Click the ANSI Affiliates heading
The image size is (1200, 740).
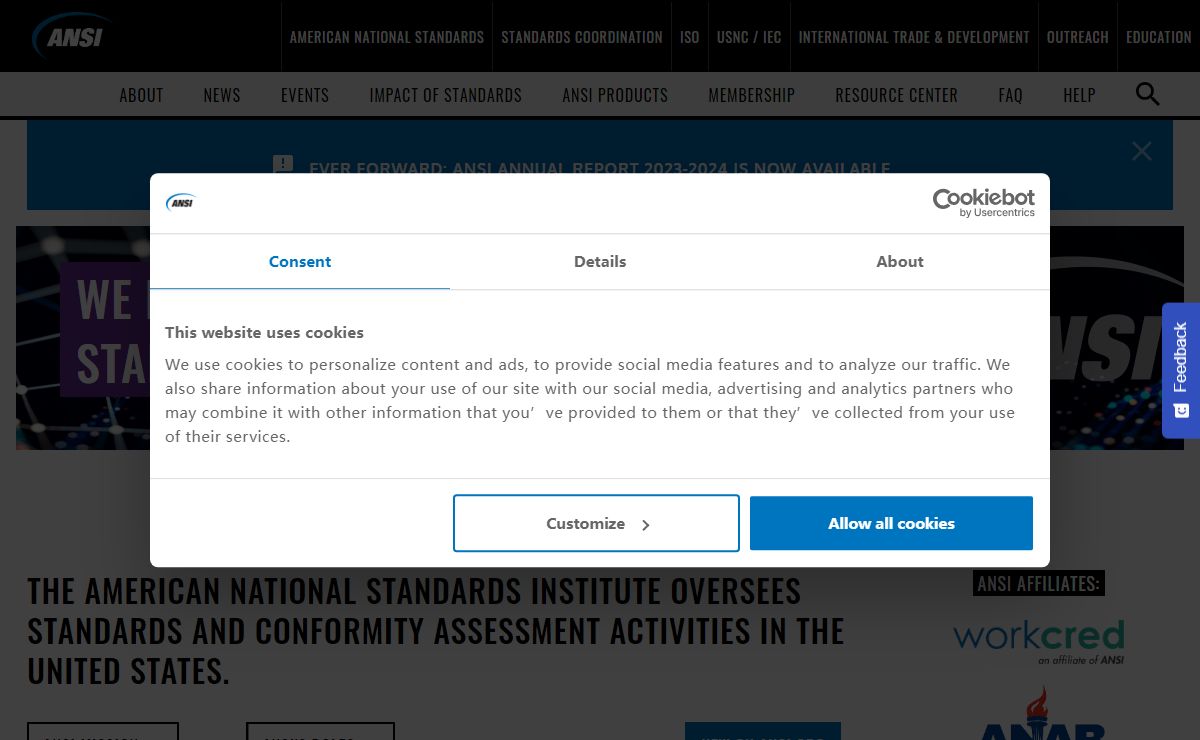tap(1039, 583)
